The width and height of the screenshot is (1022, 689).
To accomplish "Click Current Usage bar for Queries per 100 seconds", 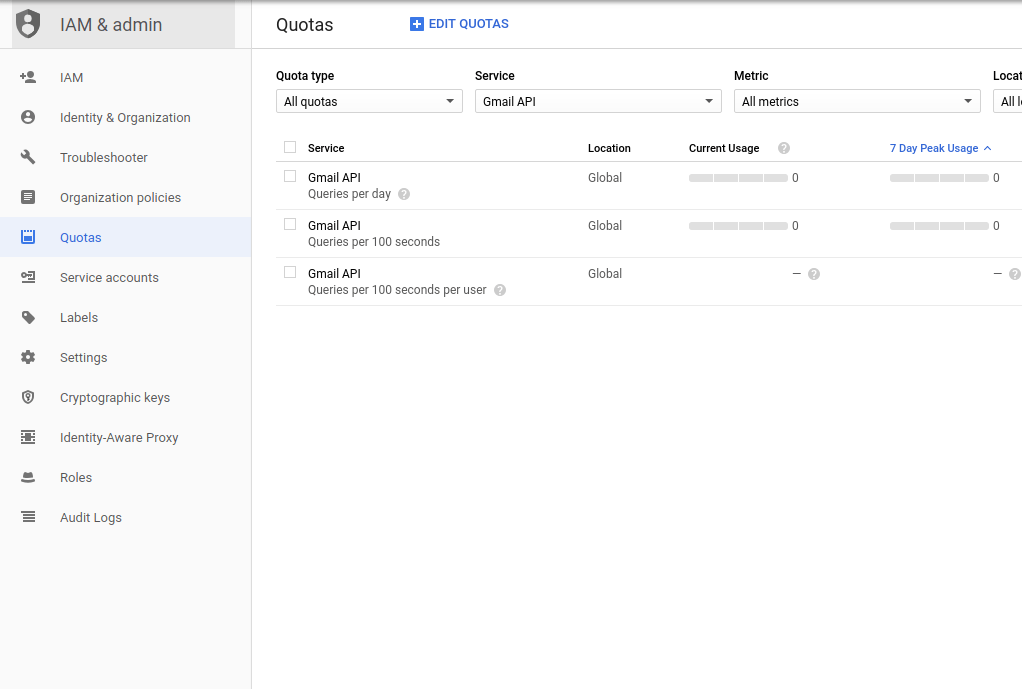I will [x=738, y=226].
